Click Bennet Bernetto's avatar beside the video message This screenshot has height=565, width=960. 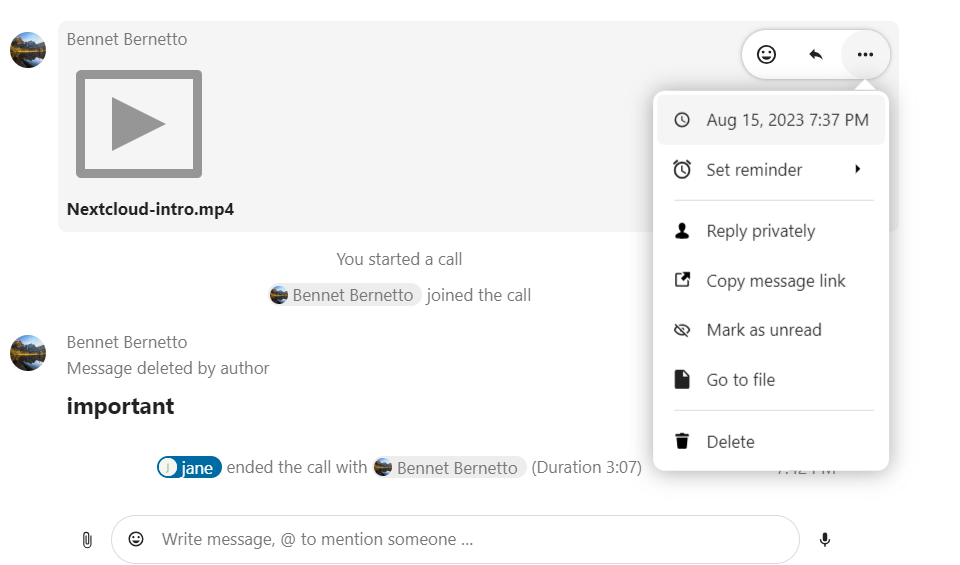coord(28,49)
